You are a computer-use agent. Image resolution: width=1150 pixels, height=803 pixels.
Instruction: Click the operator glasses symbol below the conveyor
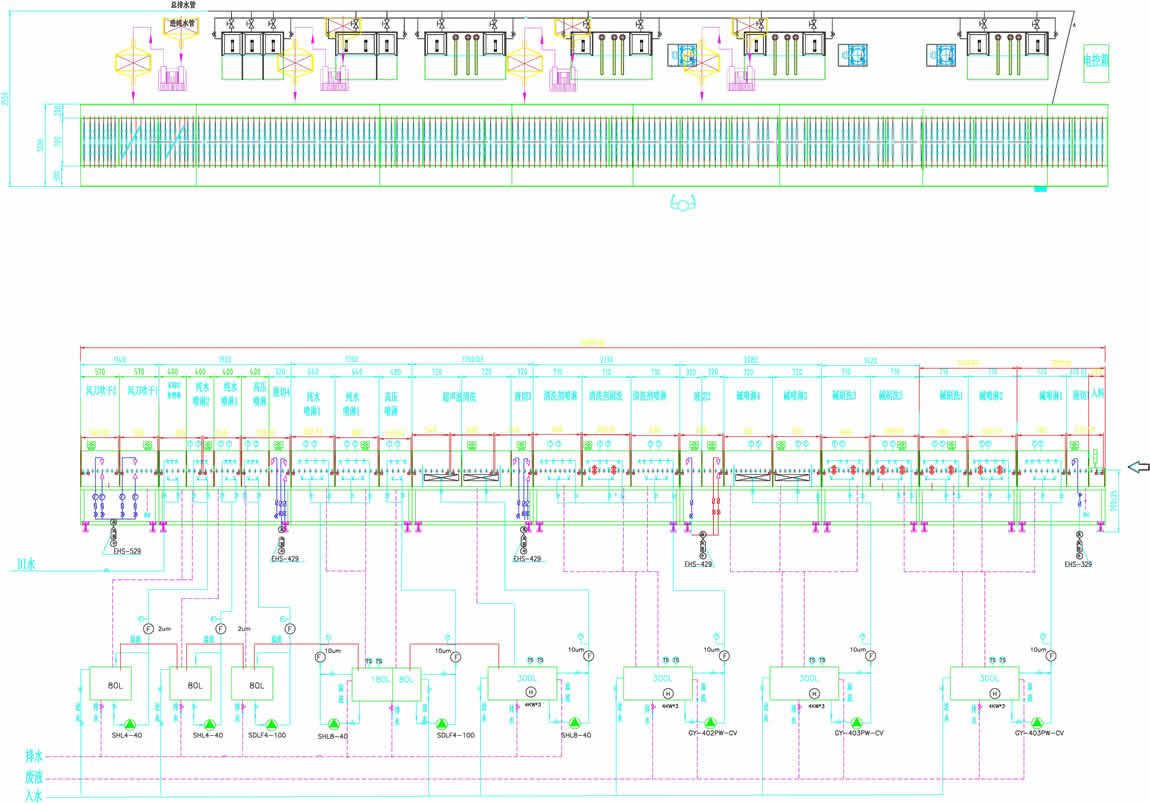point(683,202)
